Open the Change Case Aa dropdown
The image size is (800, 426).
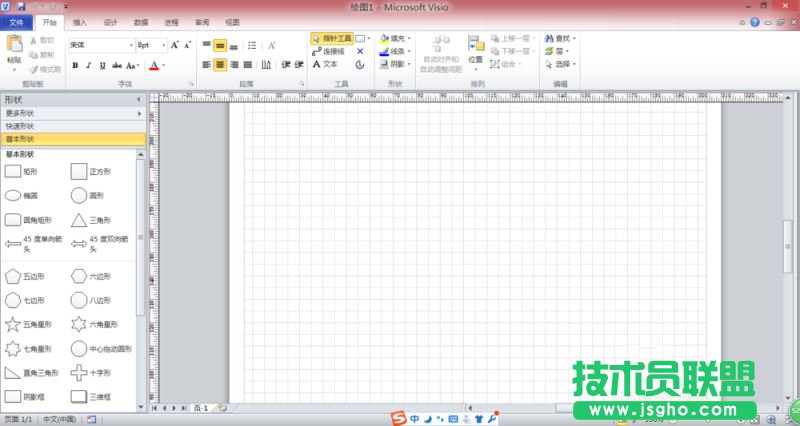(x=133, y=65)
